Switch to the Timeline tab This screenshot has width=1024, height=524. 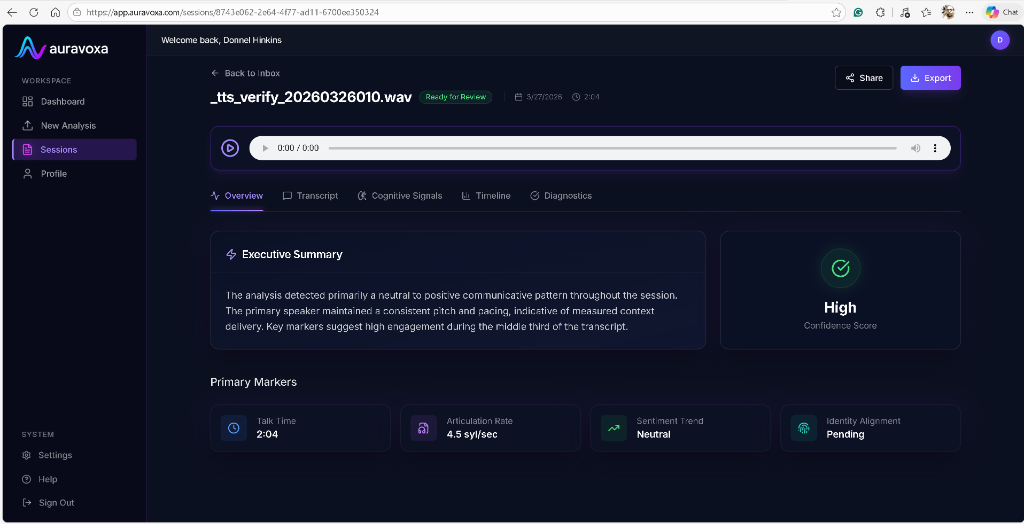tap(486, 195)
